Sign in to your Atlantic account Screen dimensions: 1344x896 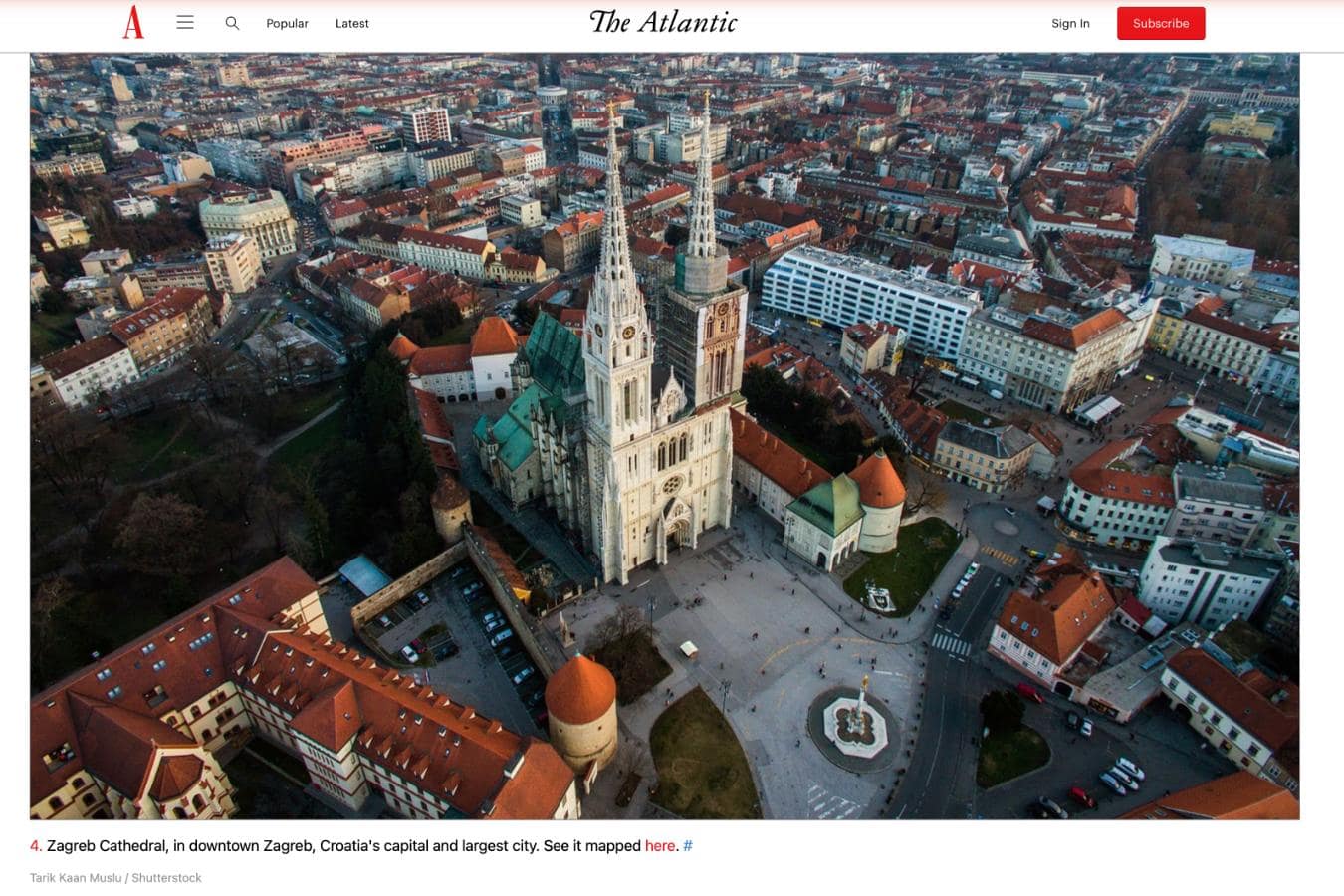(x=1070, y=23)
